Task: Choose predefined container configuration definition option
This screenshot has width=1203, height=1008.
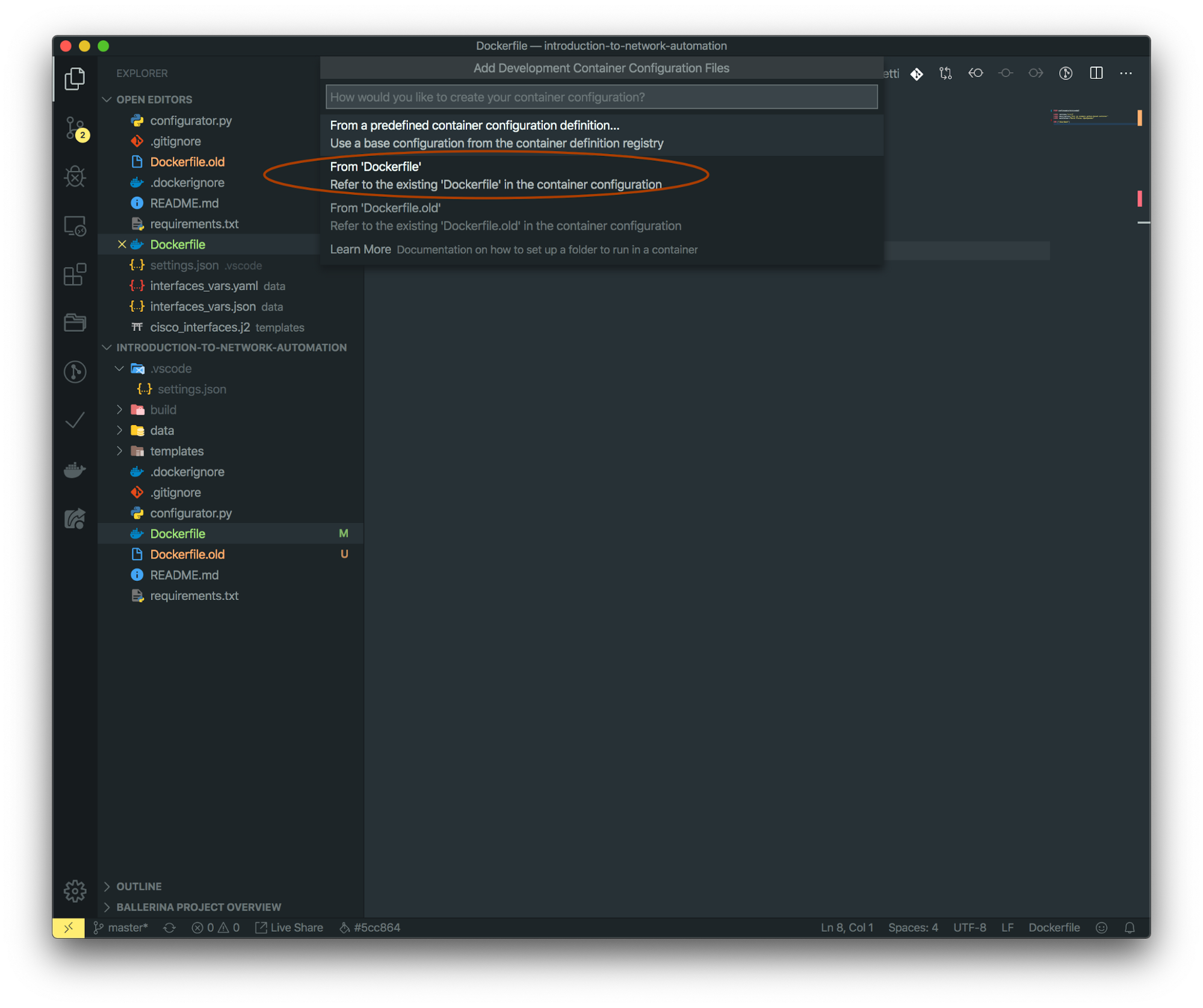Action: click(602, 134)
